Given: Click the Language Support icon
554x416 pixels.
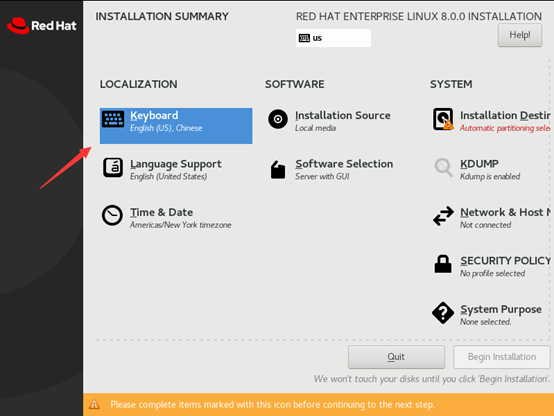Looking at the screenshot, I should [113, 168].
